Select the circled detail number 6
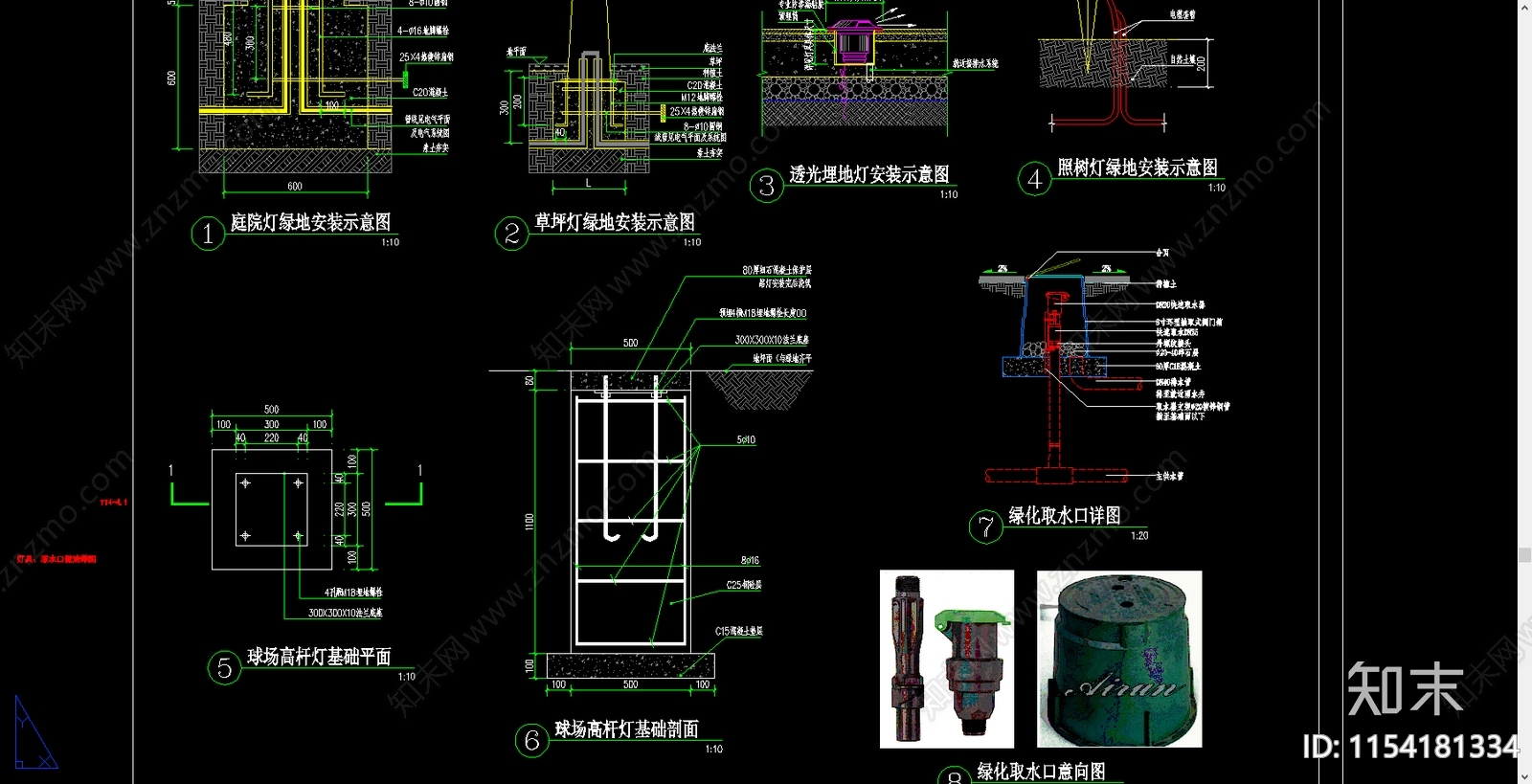 [532, 741]
